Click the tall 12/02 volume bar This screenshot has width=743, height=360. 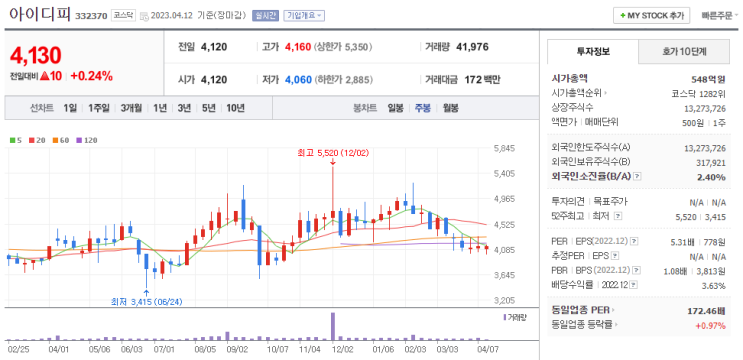(x=333, y=326)
